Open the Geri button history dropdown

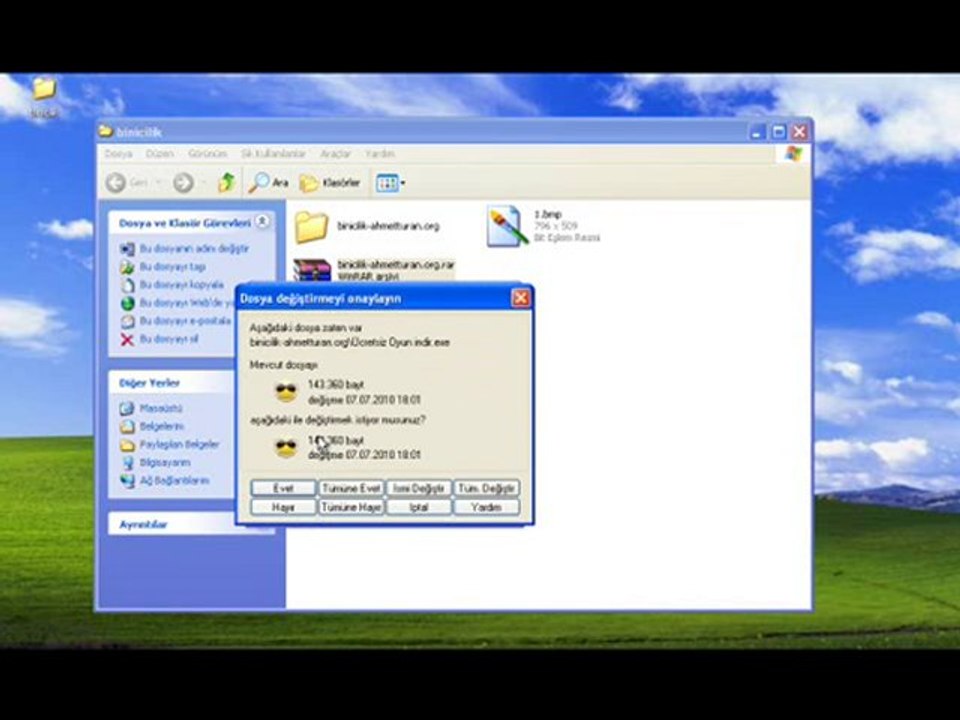(x=159, y=182)
